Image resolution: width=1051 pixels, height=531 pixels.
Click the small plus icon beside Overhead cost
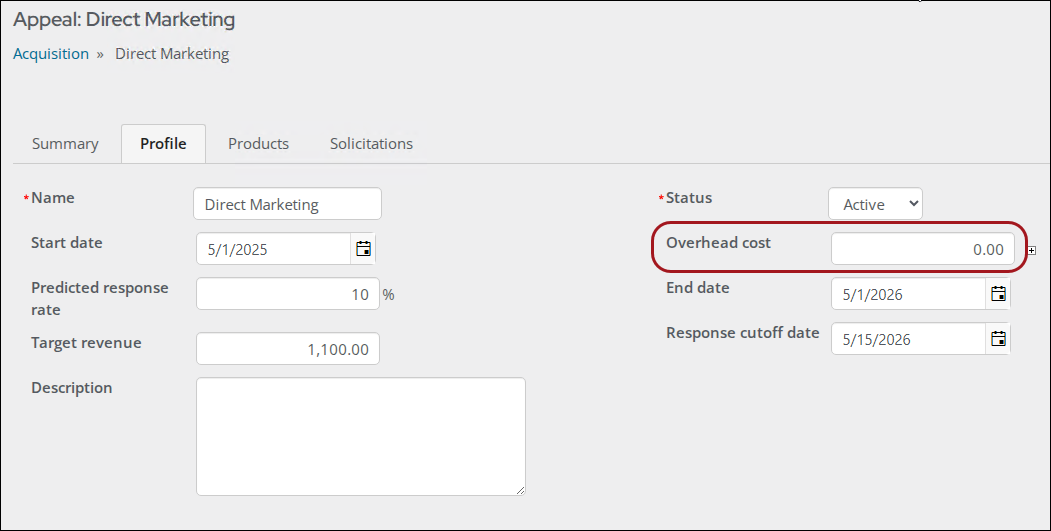pyautogui.click(x=1032, y=250)
